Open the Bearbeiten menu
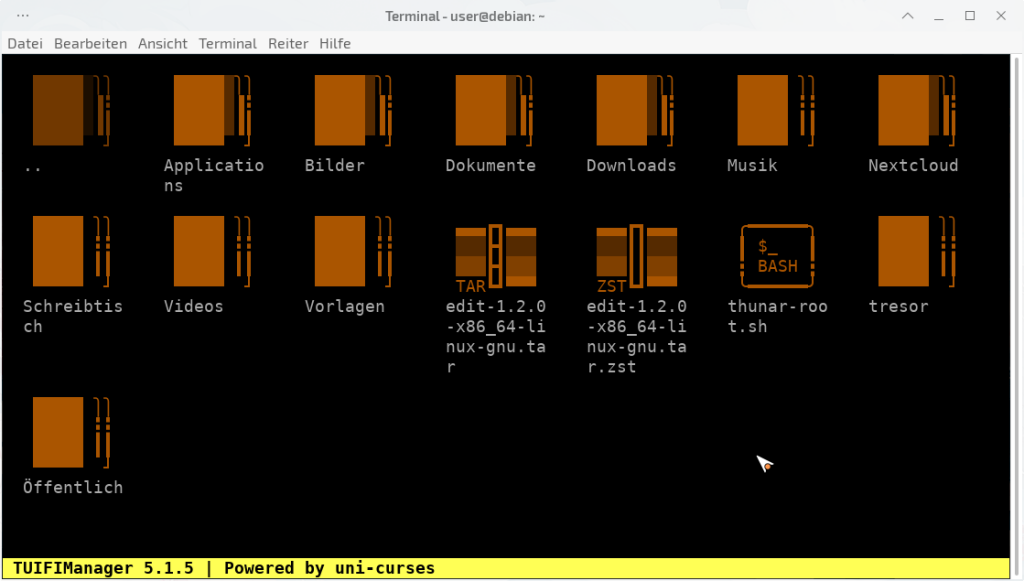Viewport: 1024px width, 581px height. click(x=90, y=44)
